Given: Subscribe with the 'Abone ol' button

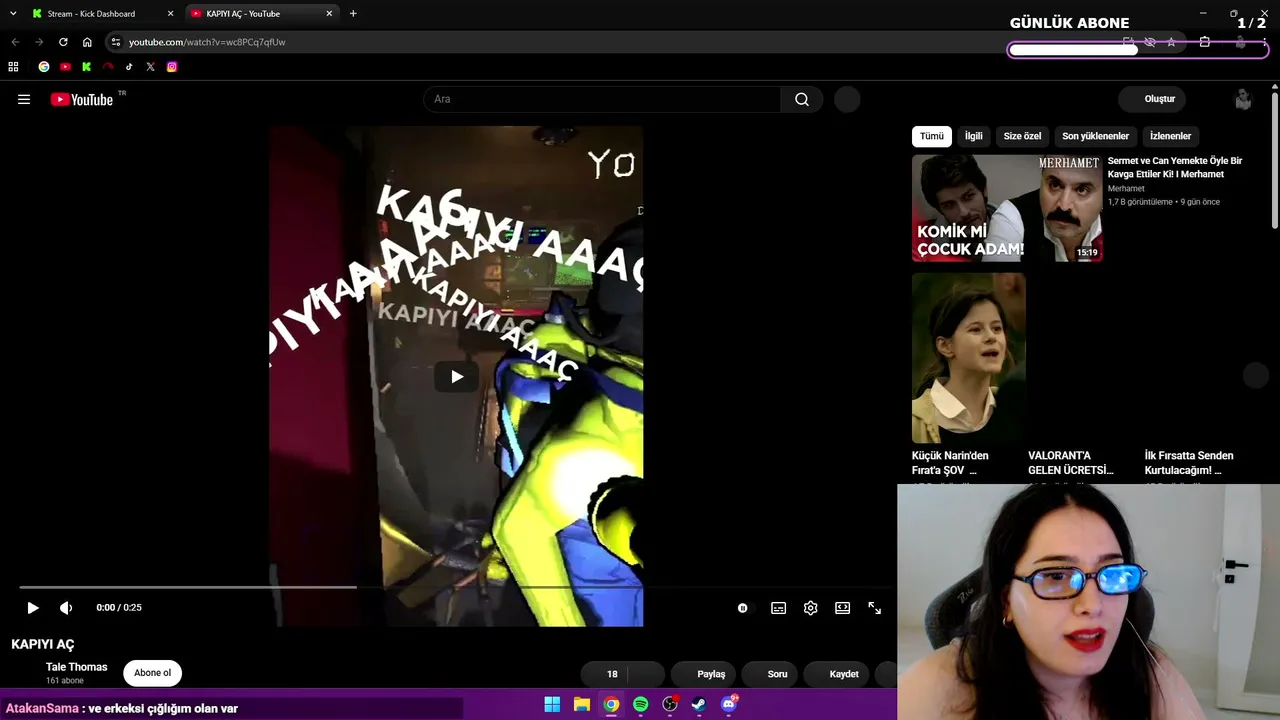Looking at the screenshot, I should click(x=153, y=673).
